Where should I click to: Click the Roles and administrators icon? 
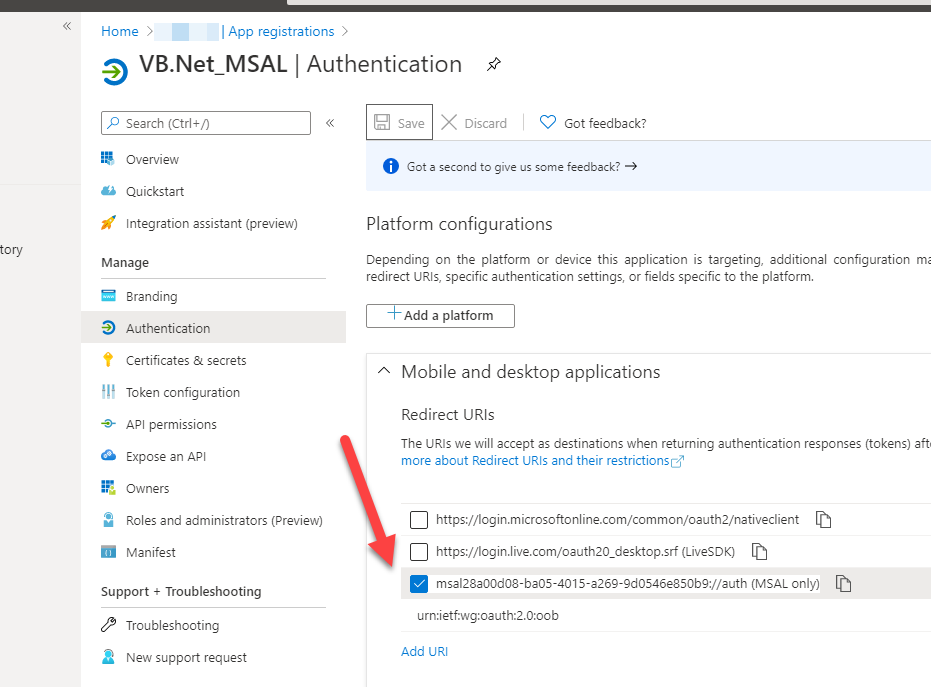coord(108,520)
